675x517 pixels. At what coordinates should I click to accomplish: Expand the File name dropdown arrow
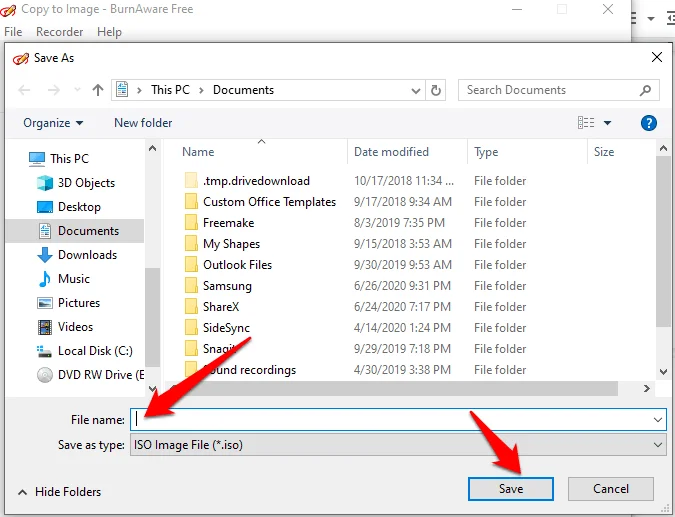[x=658, y=419]
